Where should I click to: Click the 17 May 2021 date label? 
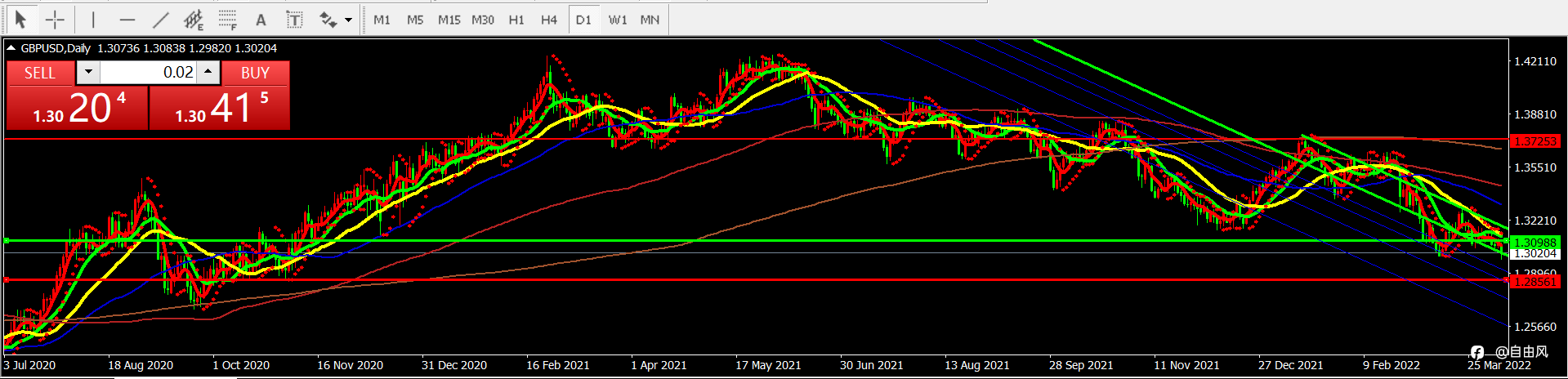768,365
